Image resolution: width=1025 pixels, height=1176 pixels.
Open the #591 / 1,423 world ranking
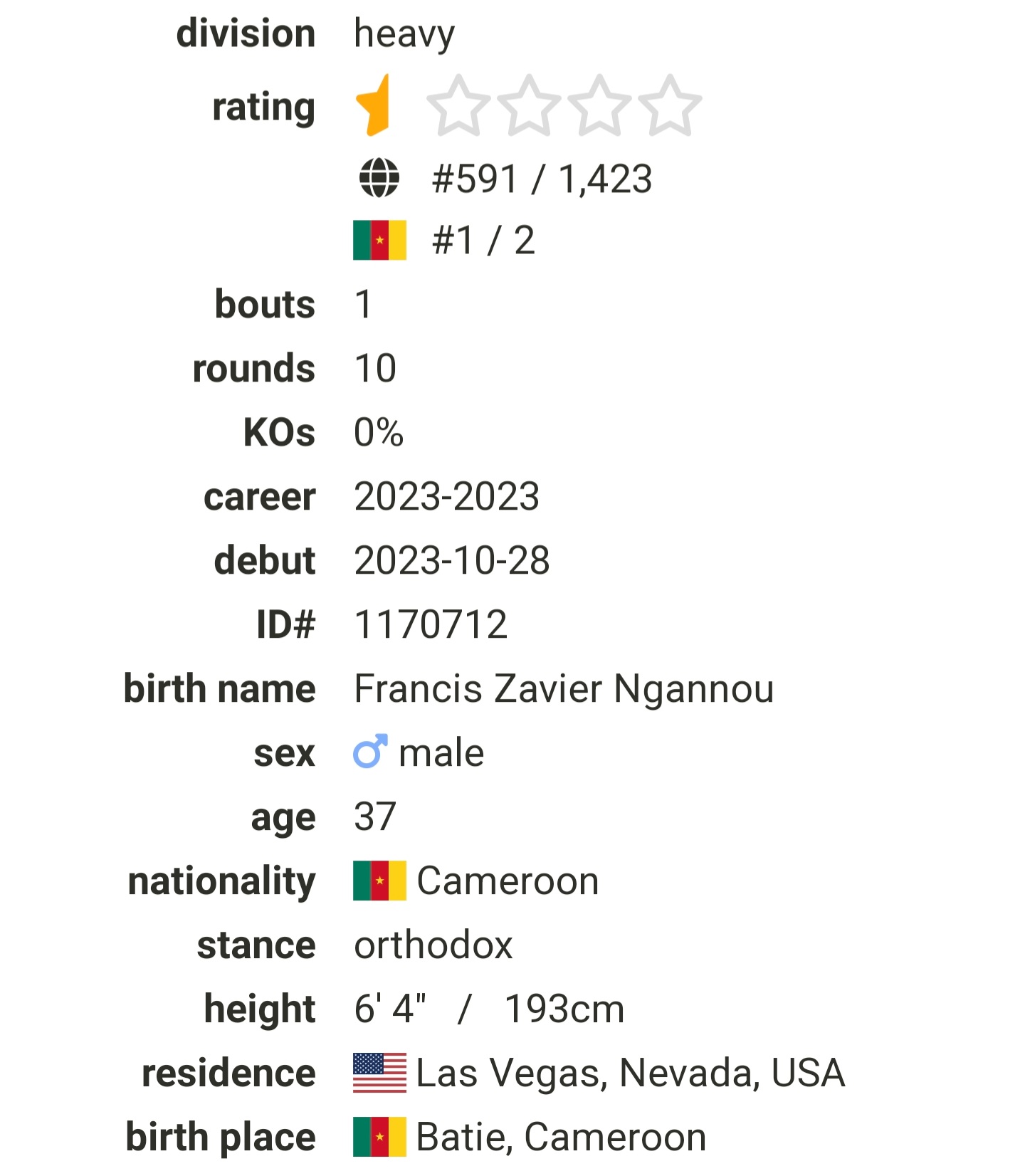[x=542, y=179]
